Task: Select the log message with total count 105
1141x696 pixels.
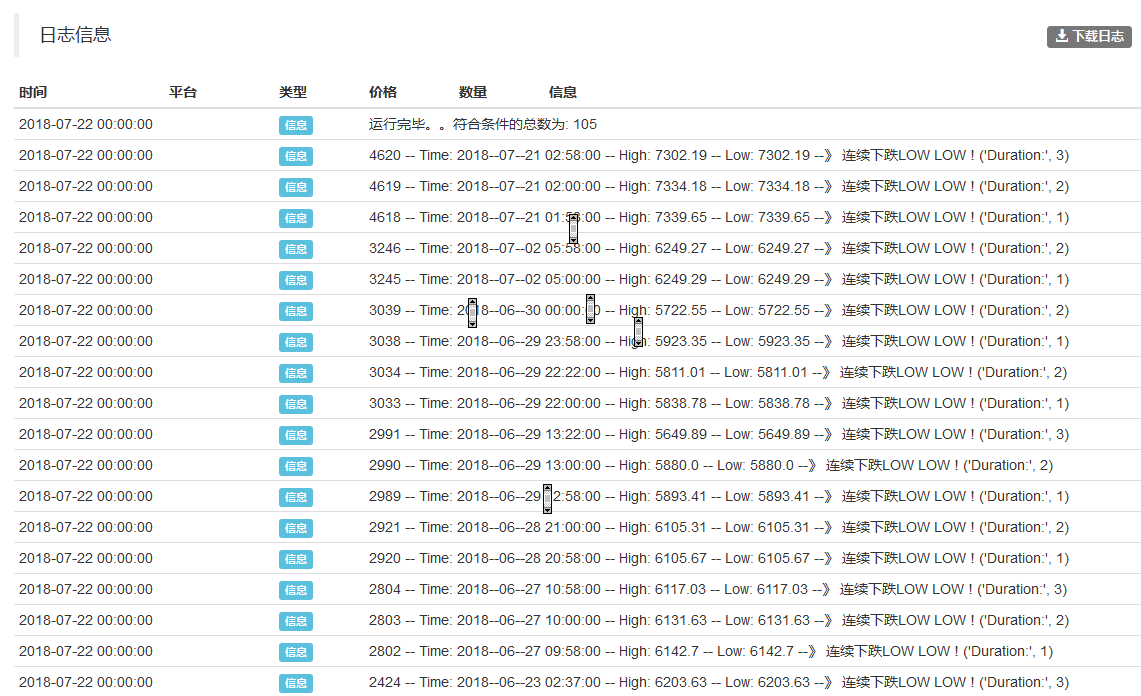Action: click(483, 125)
